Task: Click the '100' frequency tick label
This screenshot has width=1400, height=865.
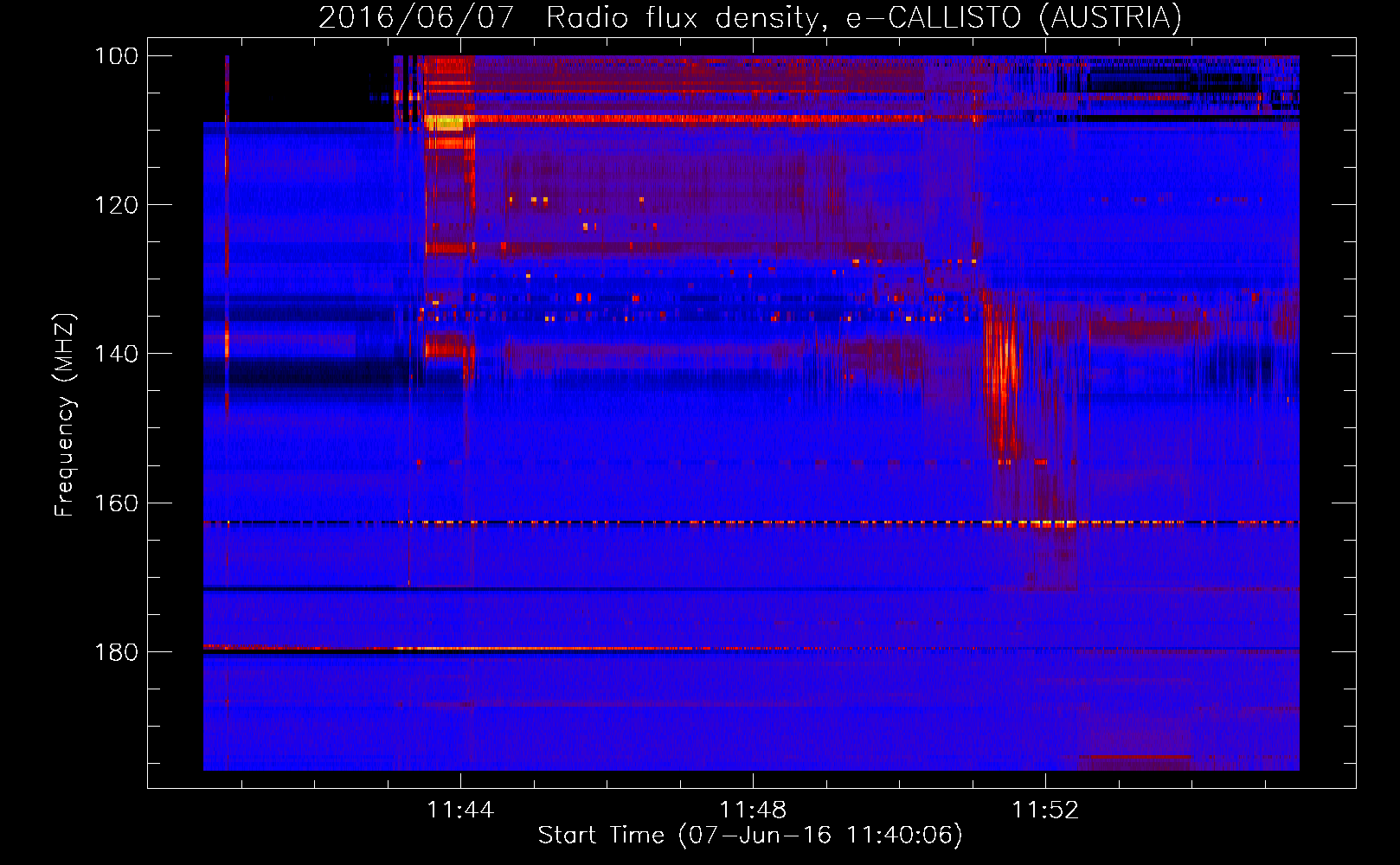Action: (117, 56)
